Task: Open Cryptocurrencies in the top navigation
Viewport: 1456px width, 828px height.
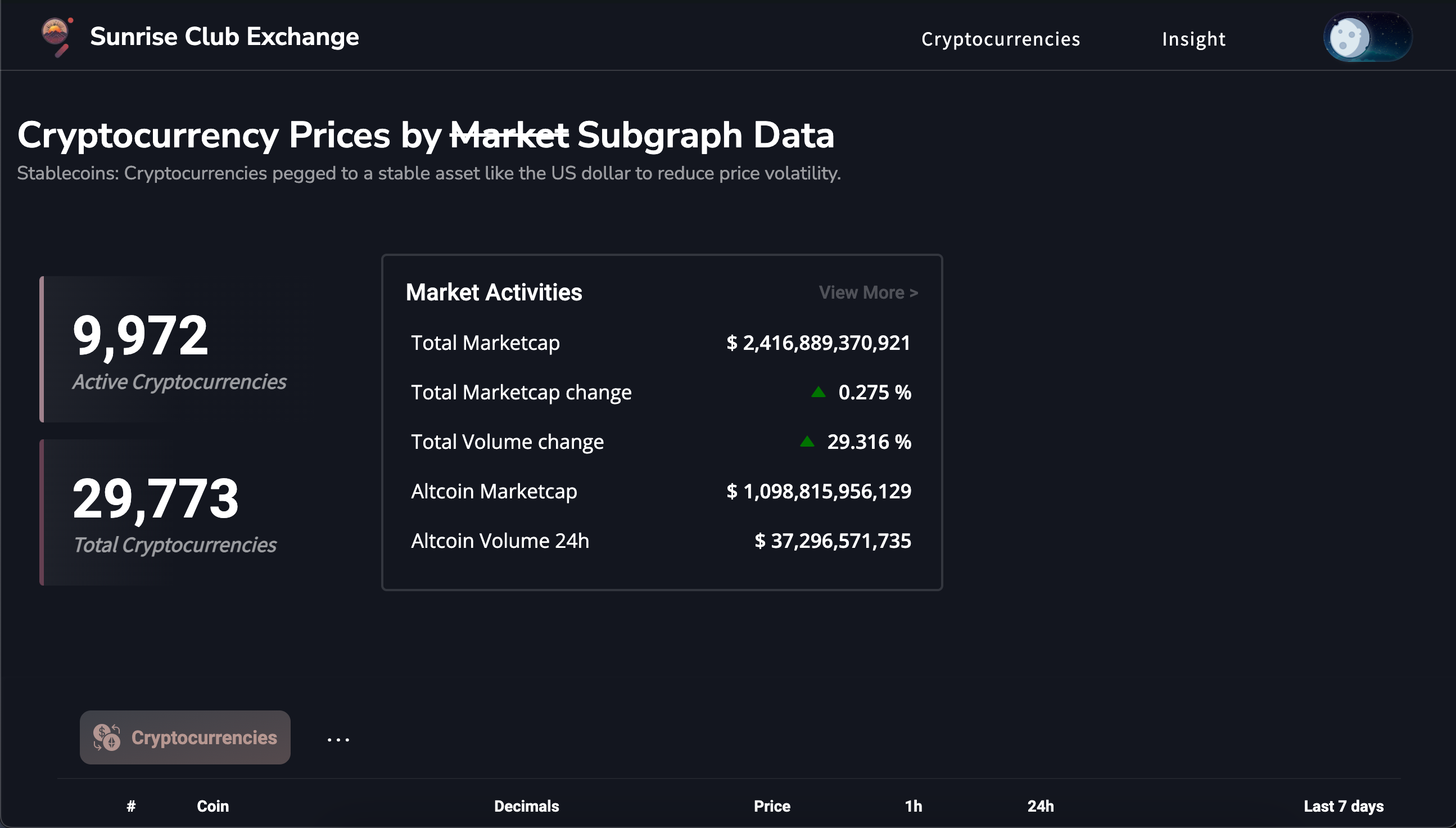Action: [x=1000, y=39]
